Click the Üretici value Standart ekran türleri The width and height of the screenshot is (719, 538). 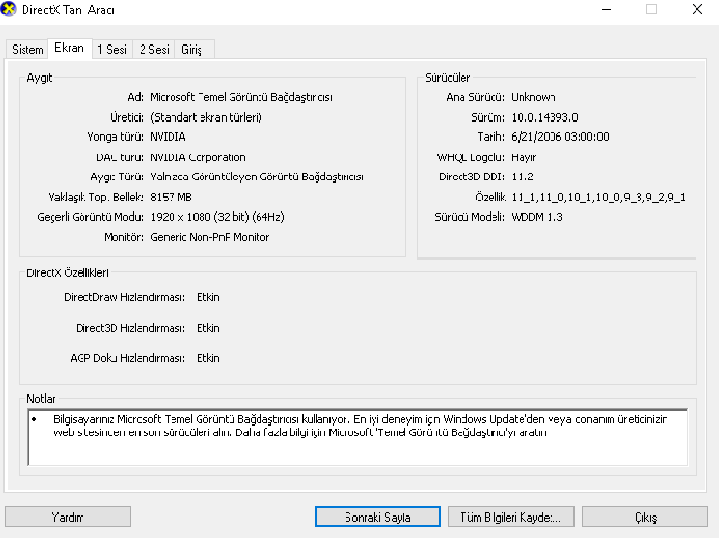point(206,117)
